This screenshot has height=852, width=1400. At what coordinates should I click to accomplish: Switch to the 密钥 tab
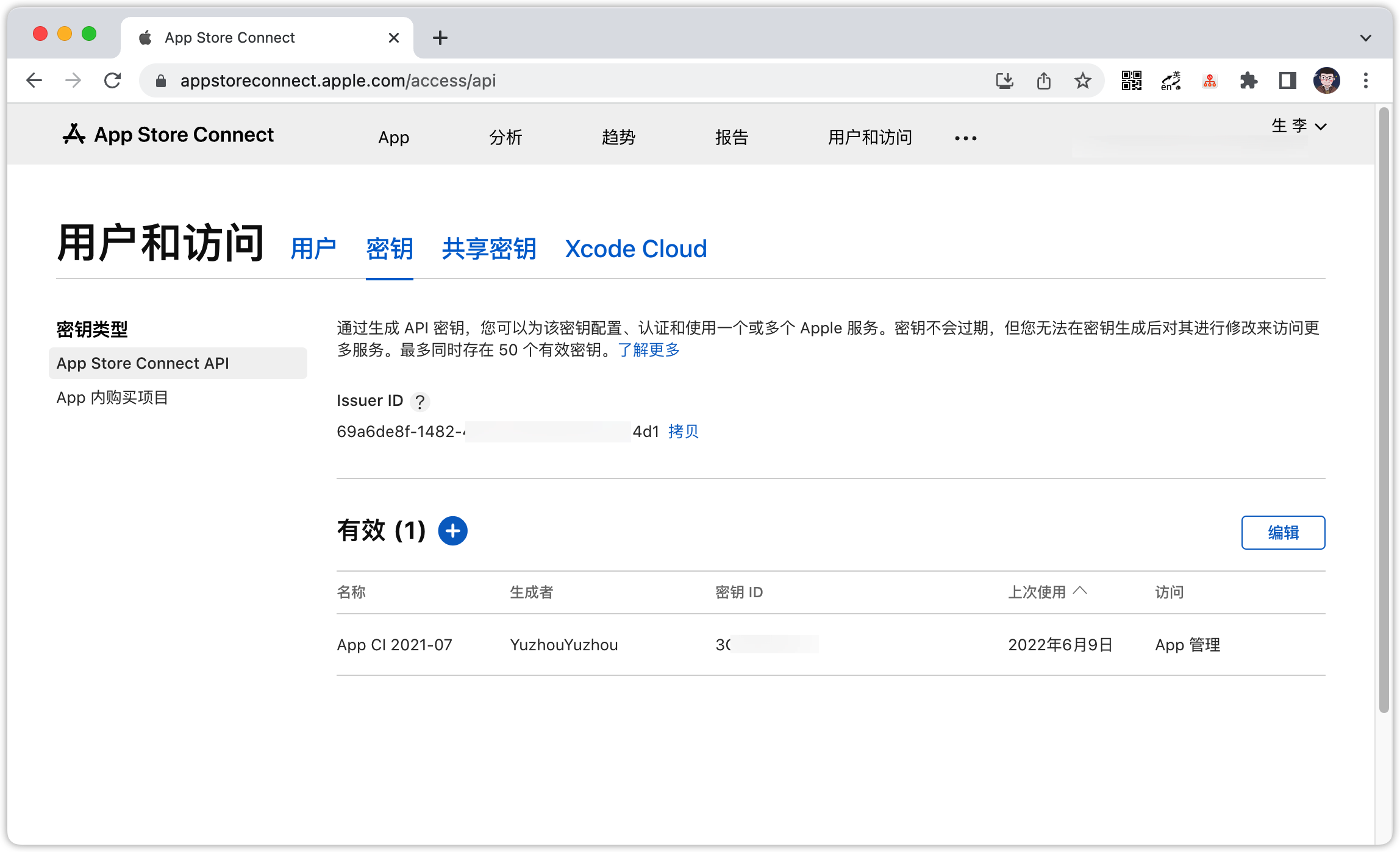pos(390,249)
